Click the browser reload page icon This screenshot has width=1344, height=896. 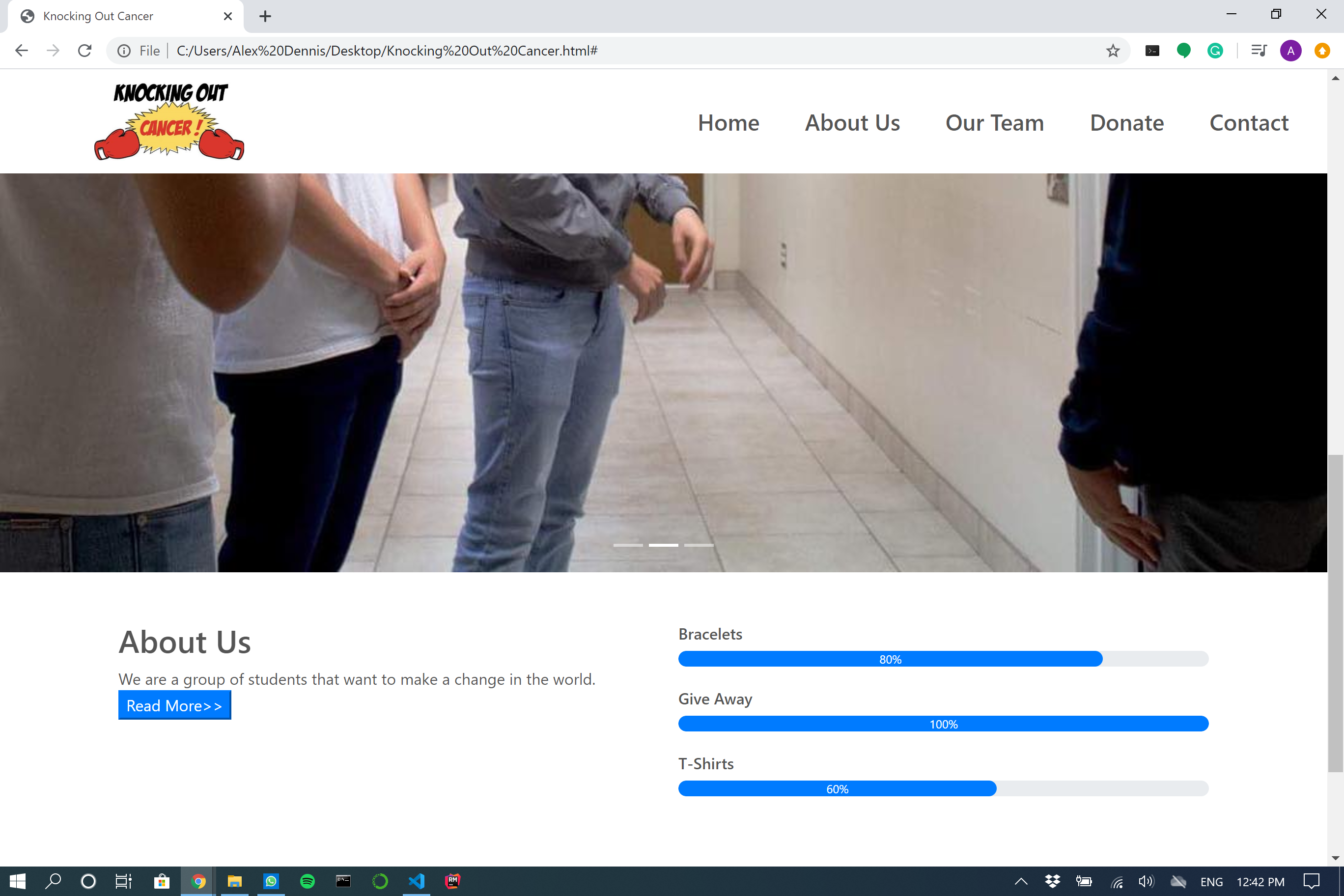click(x=84, y=51)
